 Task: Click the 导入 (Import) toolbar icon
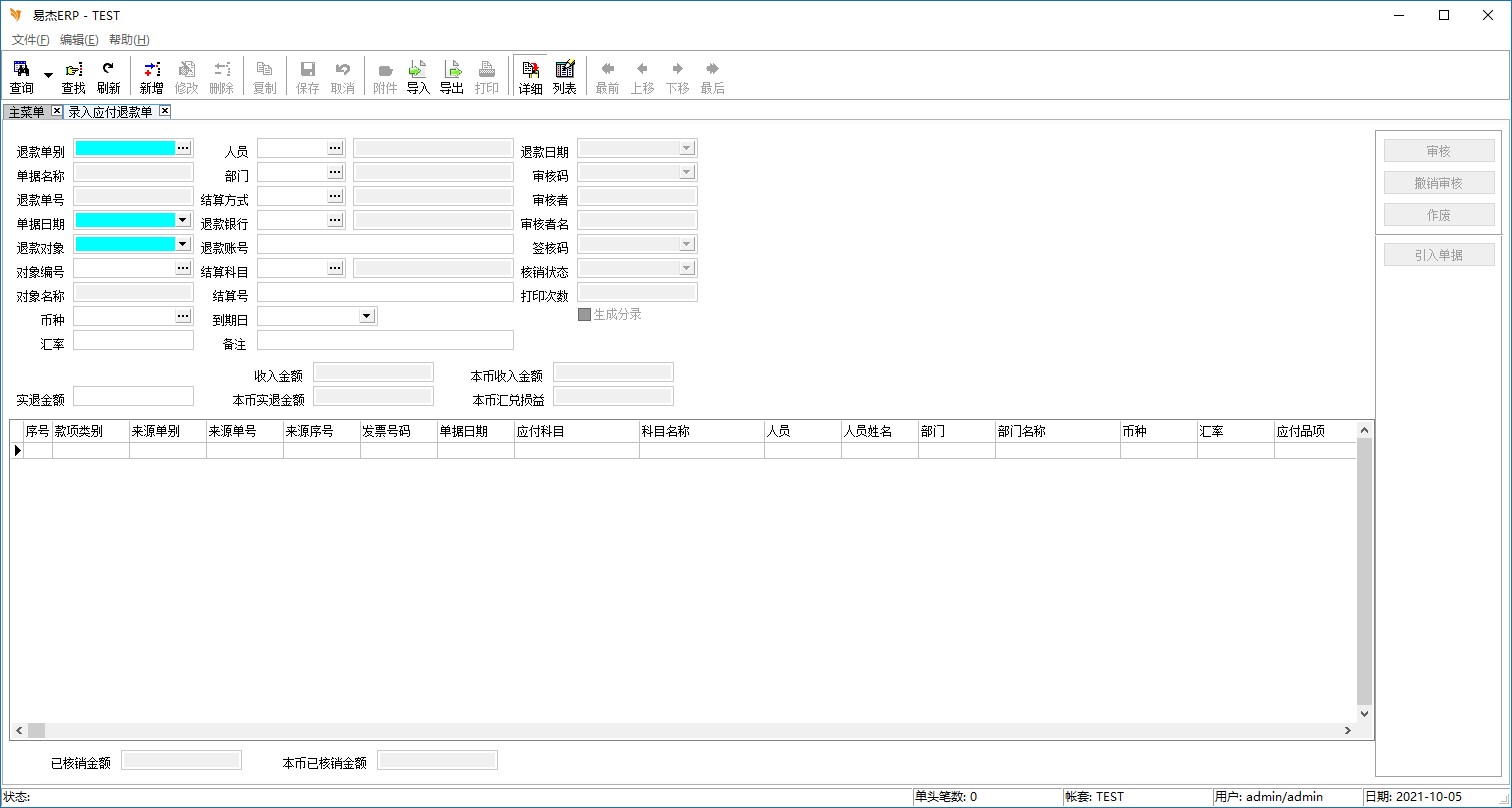(418, 76)
